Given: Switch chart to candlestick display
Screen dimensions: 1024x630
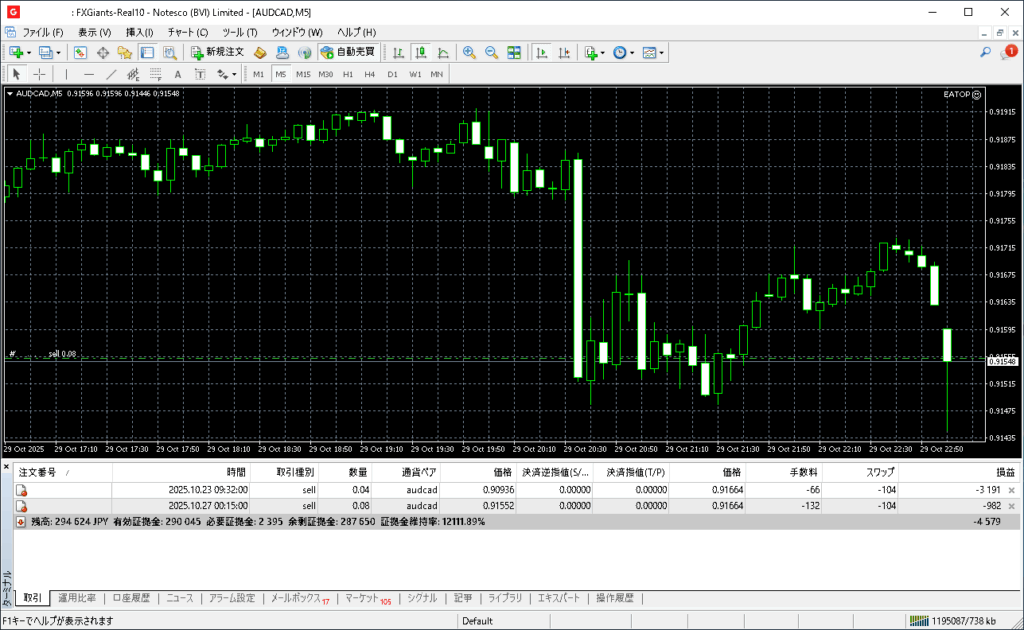Looking at the screenshot, I should pos(421,52).
